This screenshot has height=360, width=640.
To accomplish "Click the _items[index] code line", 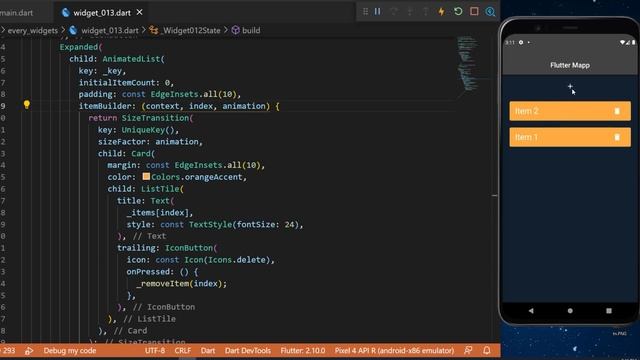I will pyautogui.click(x=160, y=213).
